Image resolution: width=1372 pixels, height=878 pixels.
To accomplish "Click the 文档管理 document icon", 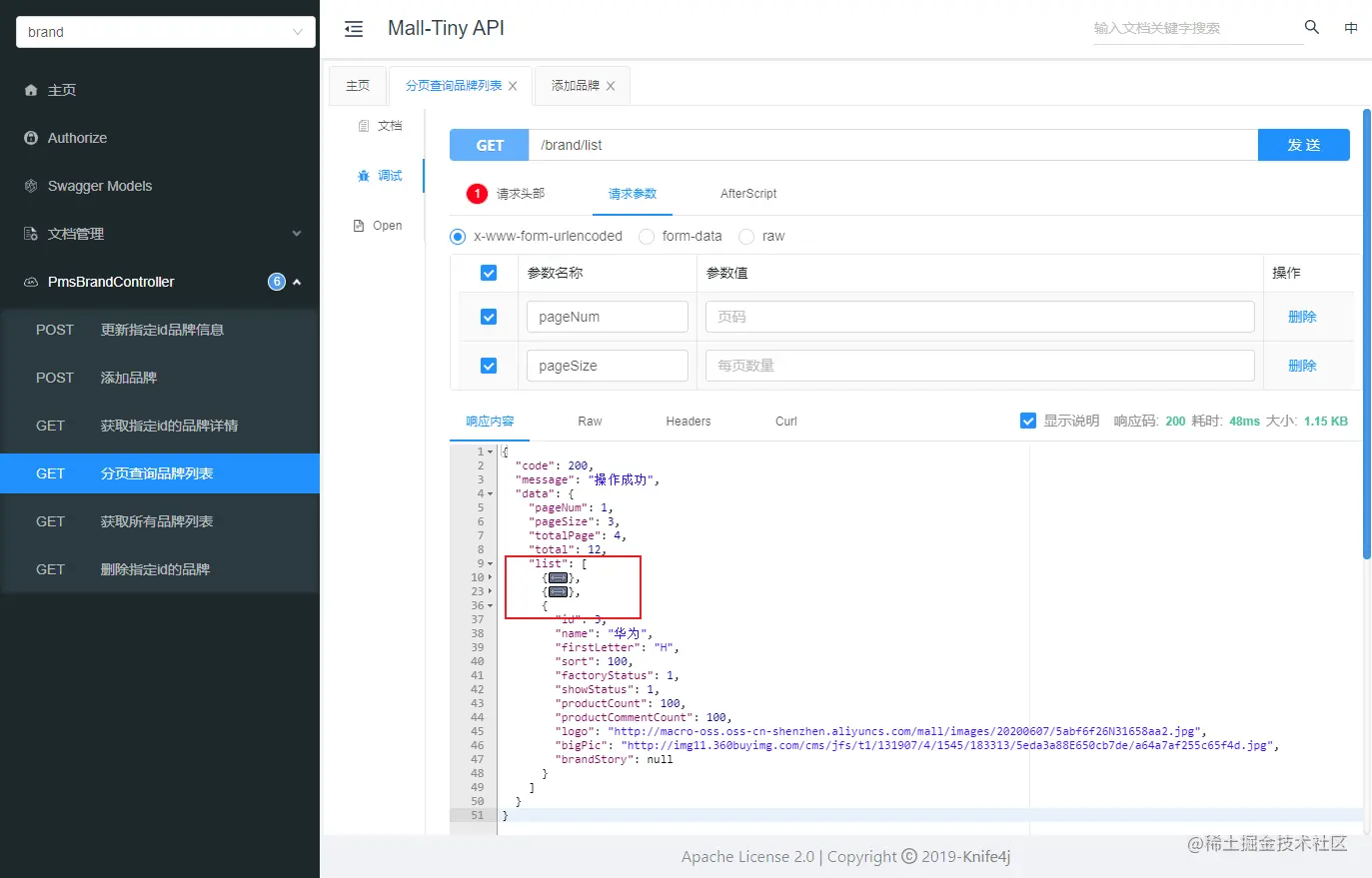I will tap(31, 234).
